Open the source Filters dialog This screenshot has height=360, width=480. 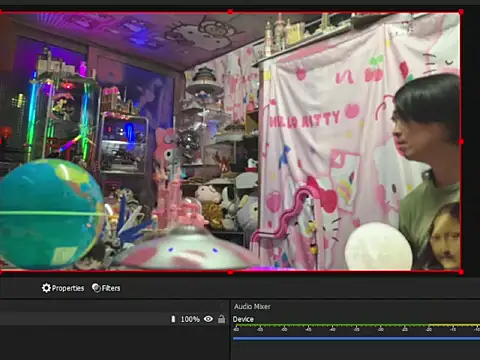(x=106, y=288)
